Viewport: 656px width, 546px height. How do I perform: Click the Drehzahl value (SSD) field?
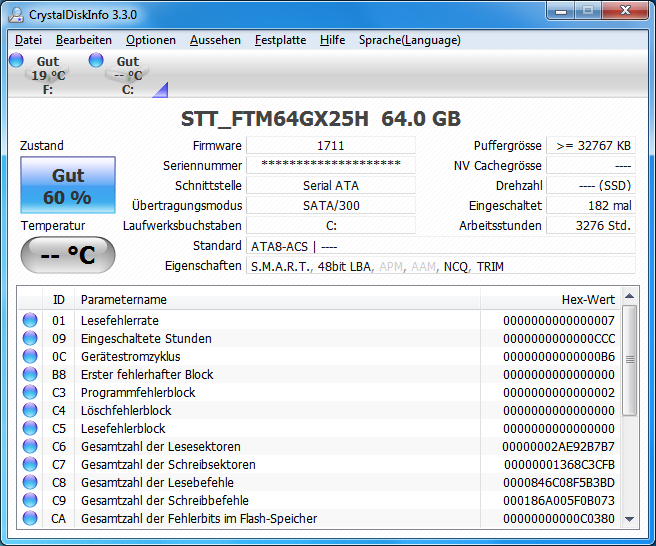[591, 185]
